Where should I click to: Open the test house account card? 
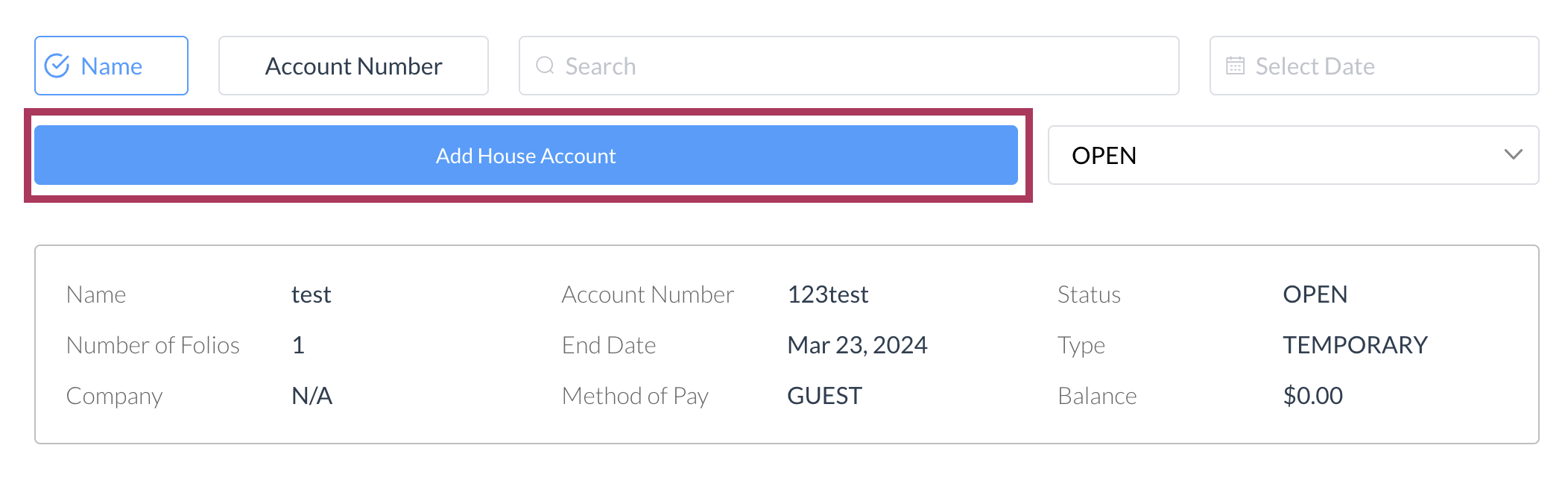pos(786,344)
